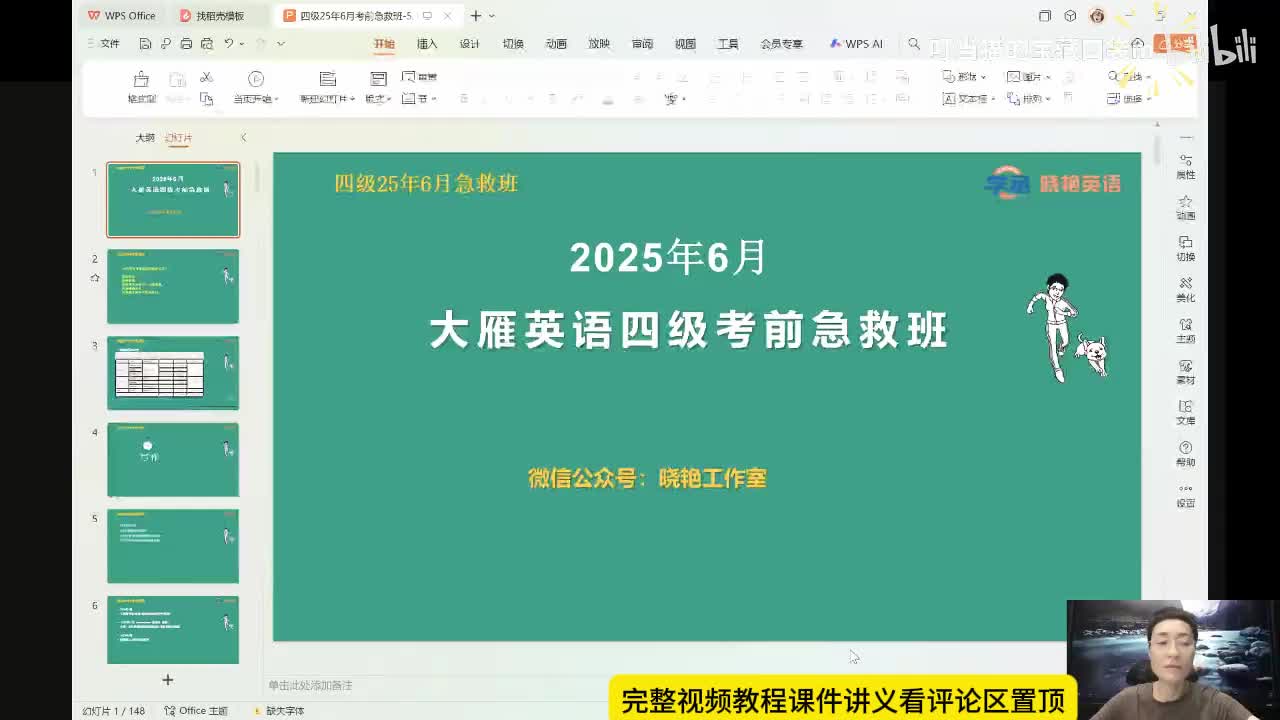Click the Office 主题 status bar entry

click(197, 711)
